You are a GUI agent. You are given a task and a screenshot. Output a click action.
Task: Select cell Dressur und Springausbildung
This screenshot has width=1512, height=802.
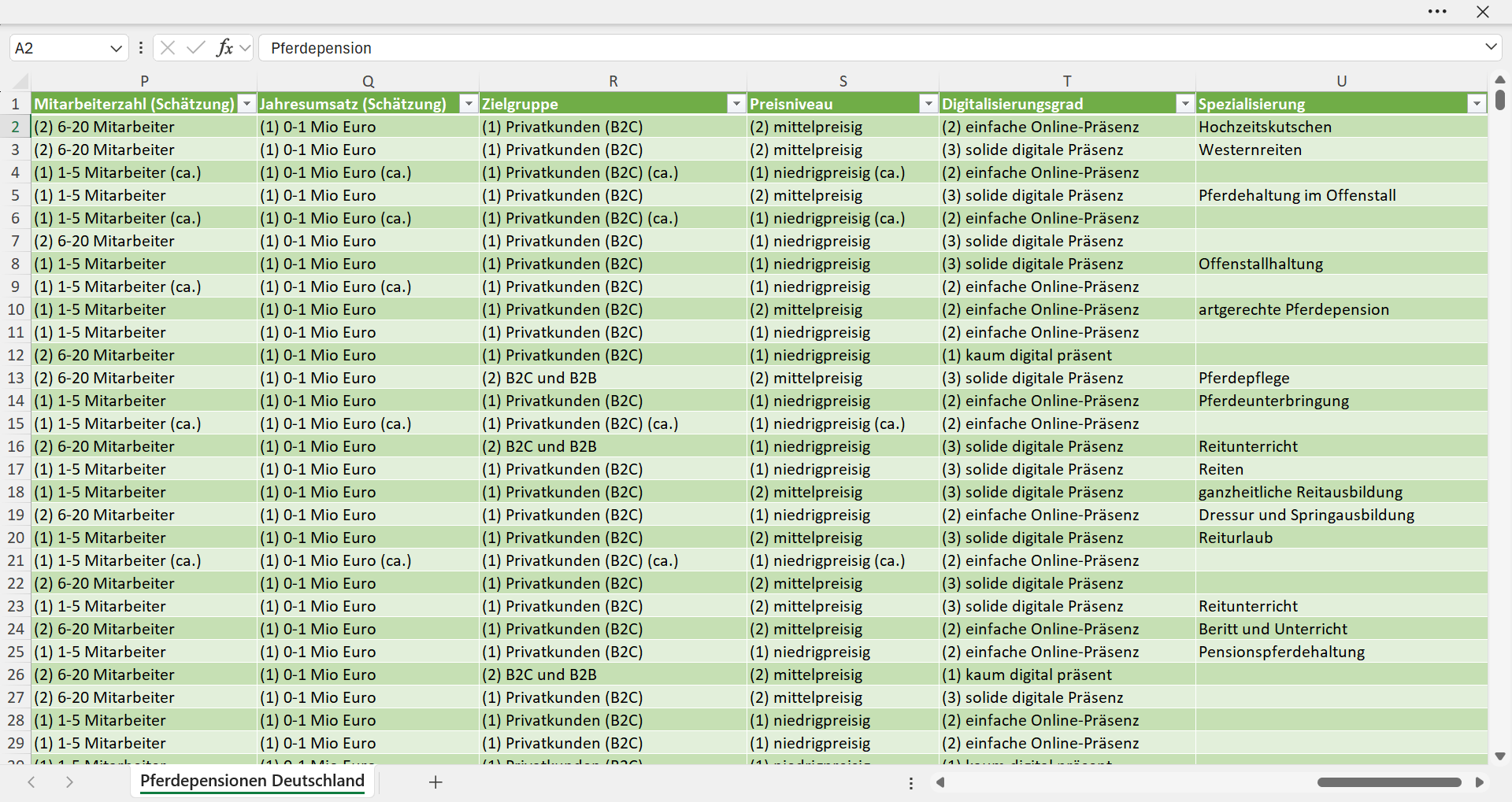click(x=1341, y=515)
